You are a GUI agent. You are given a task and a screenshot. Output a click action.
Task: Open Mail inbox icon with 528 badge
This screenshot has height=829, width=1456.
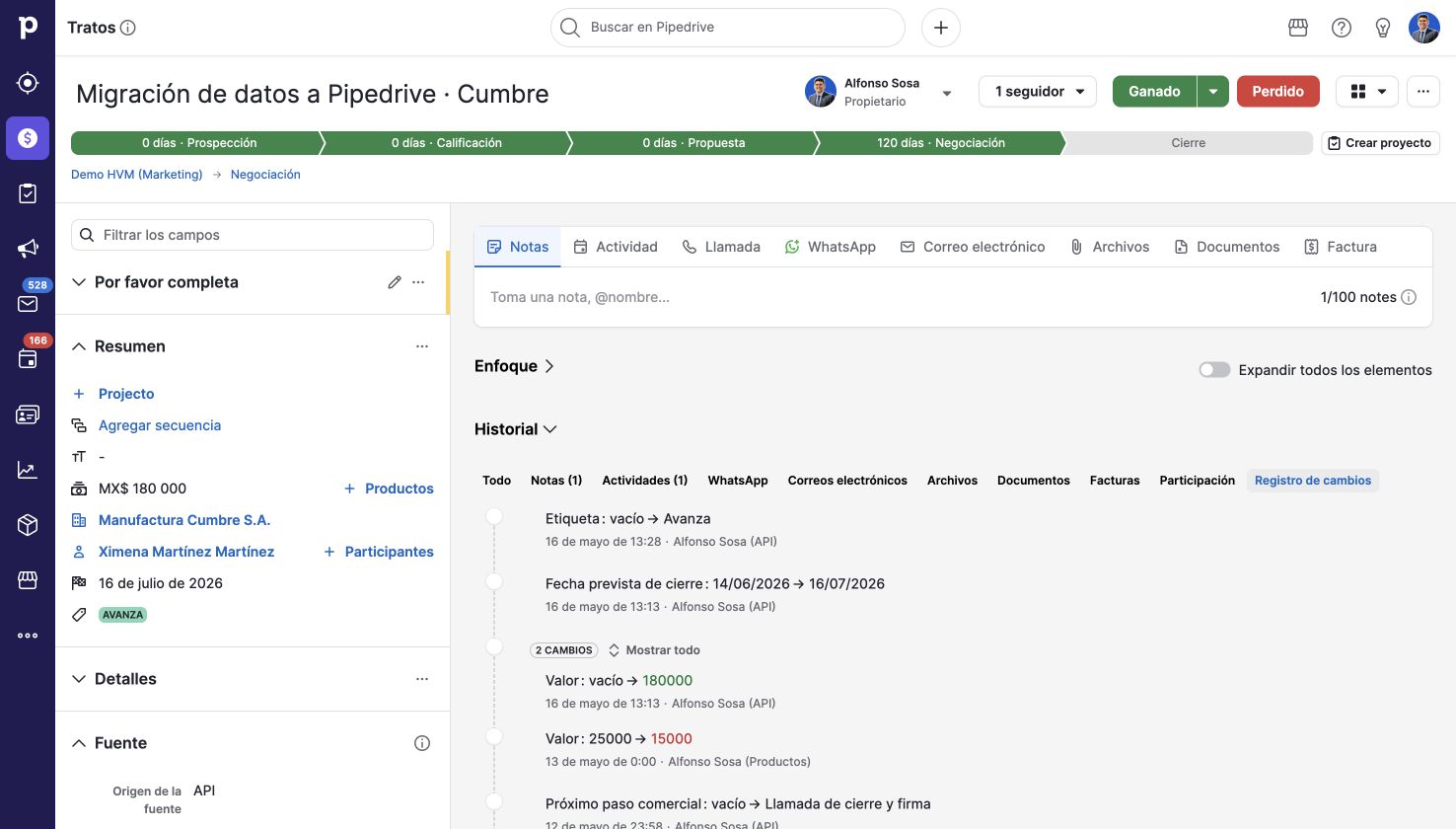(x=28, y=304)
